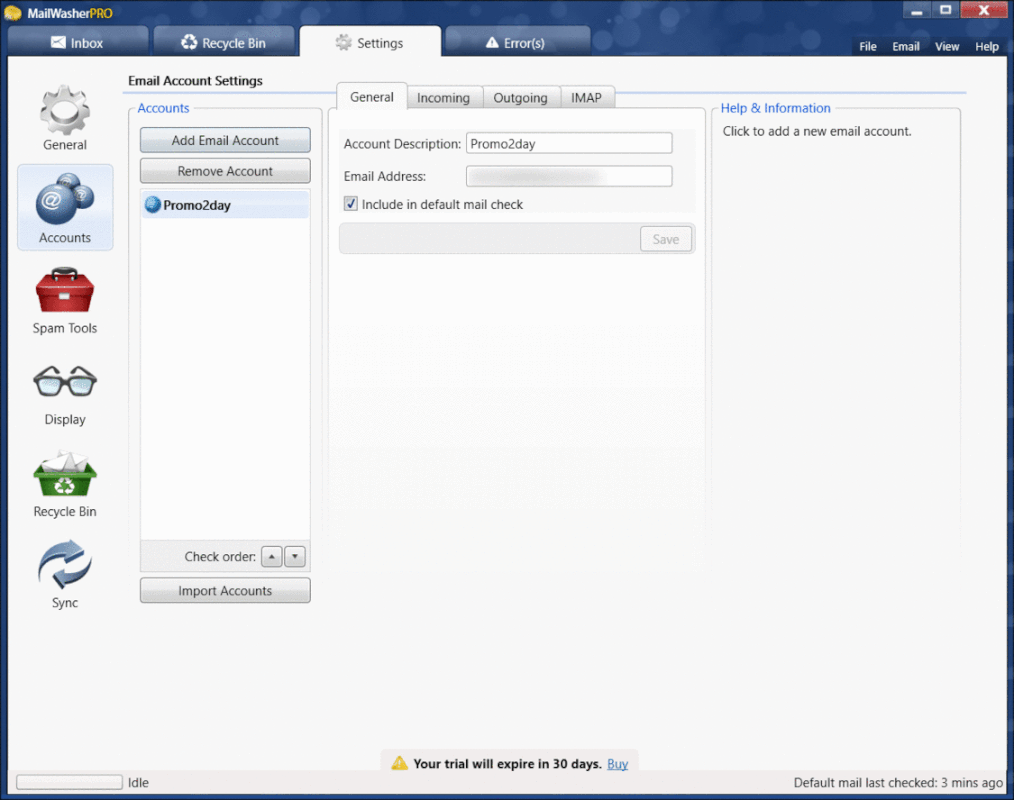Click Import Accounts button

[225, 590]
